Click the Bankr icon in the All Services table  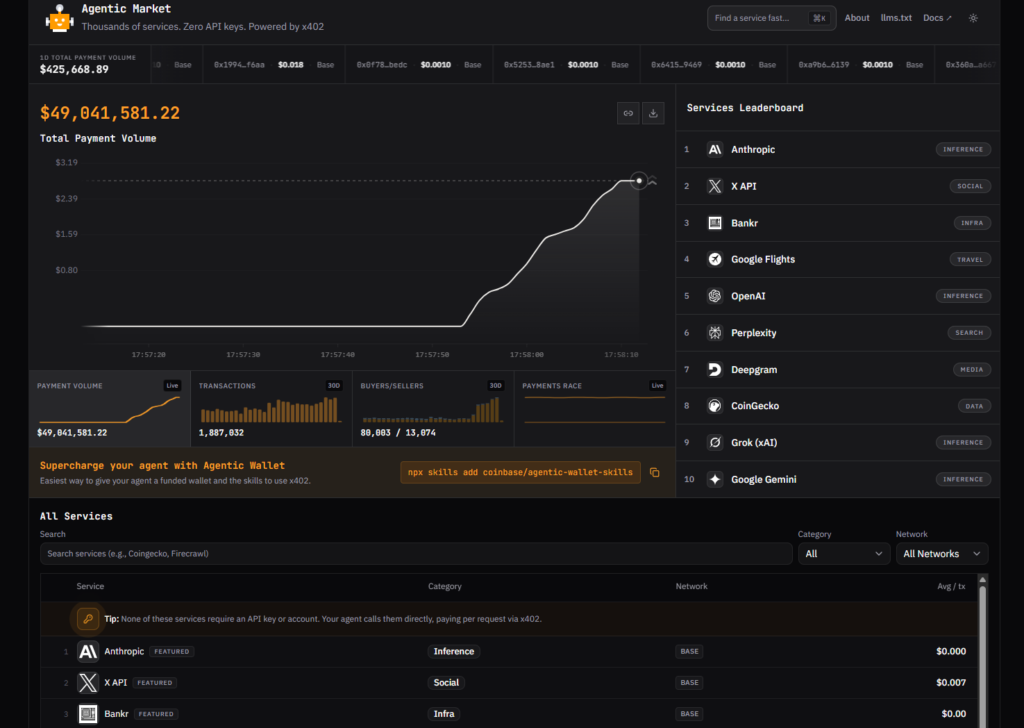(x=86, y=713)
